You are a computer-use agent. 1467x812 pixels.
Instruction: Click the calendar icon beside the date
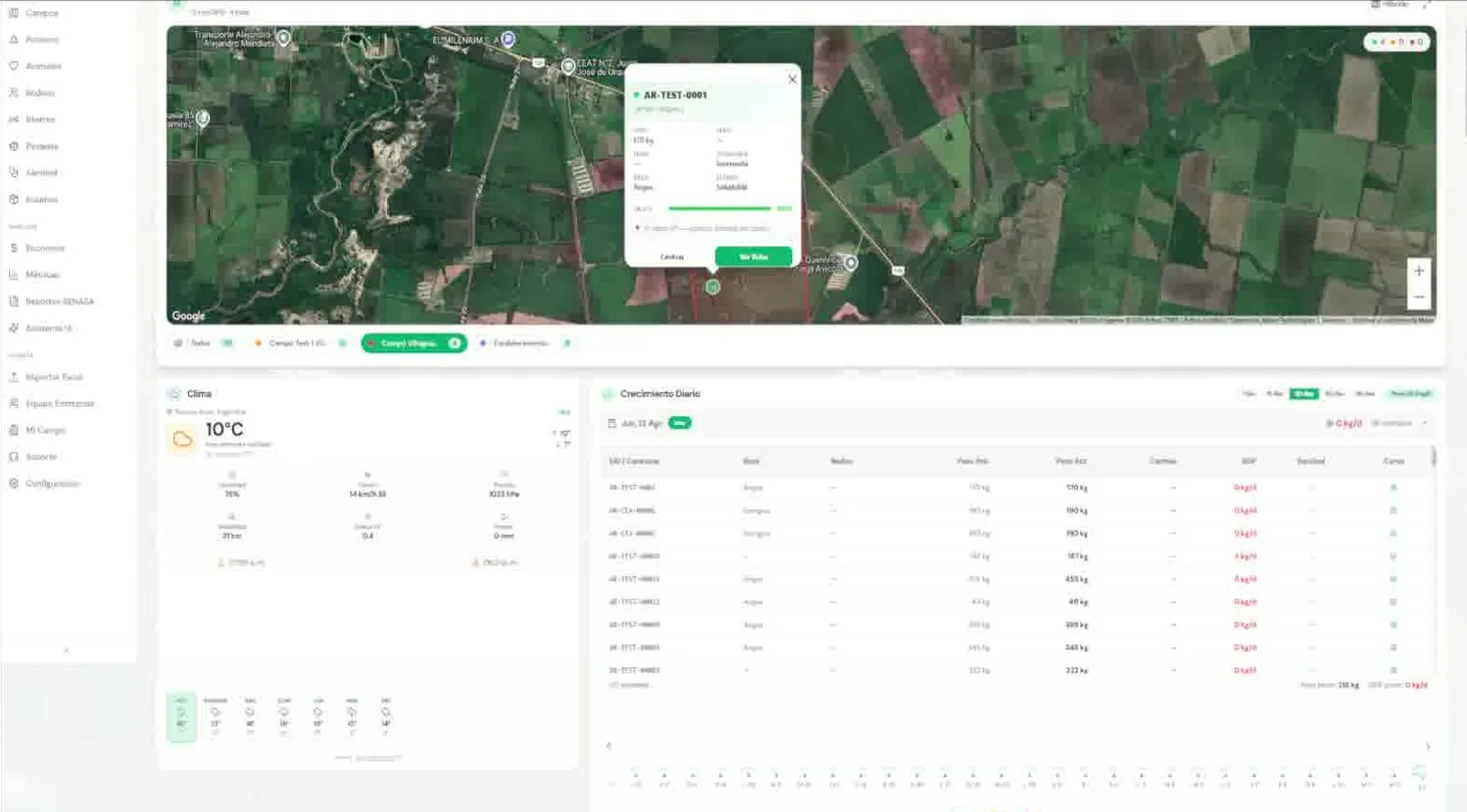(x=612, y=423)
